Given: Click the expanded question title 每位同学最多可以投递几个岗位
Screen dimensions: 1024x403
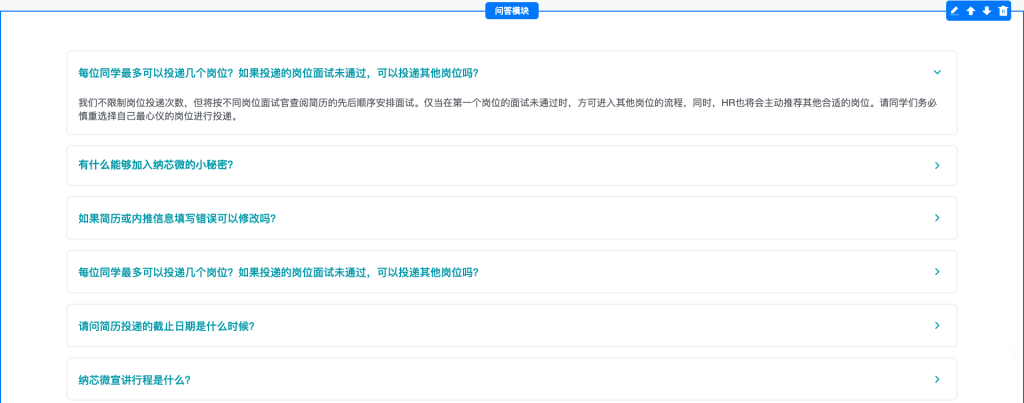Looking at the screenshot, I should 278,72.
